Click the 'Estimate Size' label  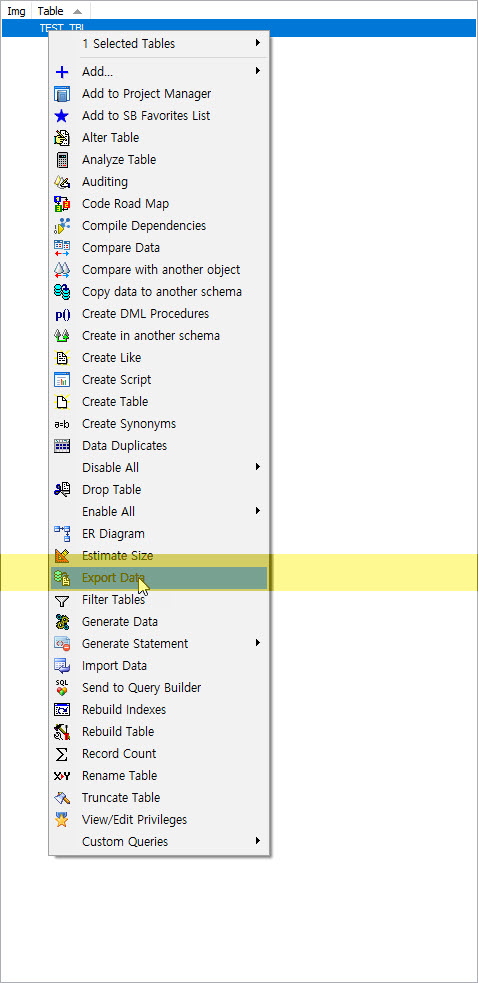pos(117,555)
